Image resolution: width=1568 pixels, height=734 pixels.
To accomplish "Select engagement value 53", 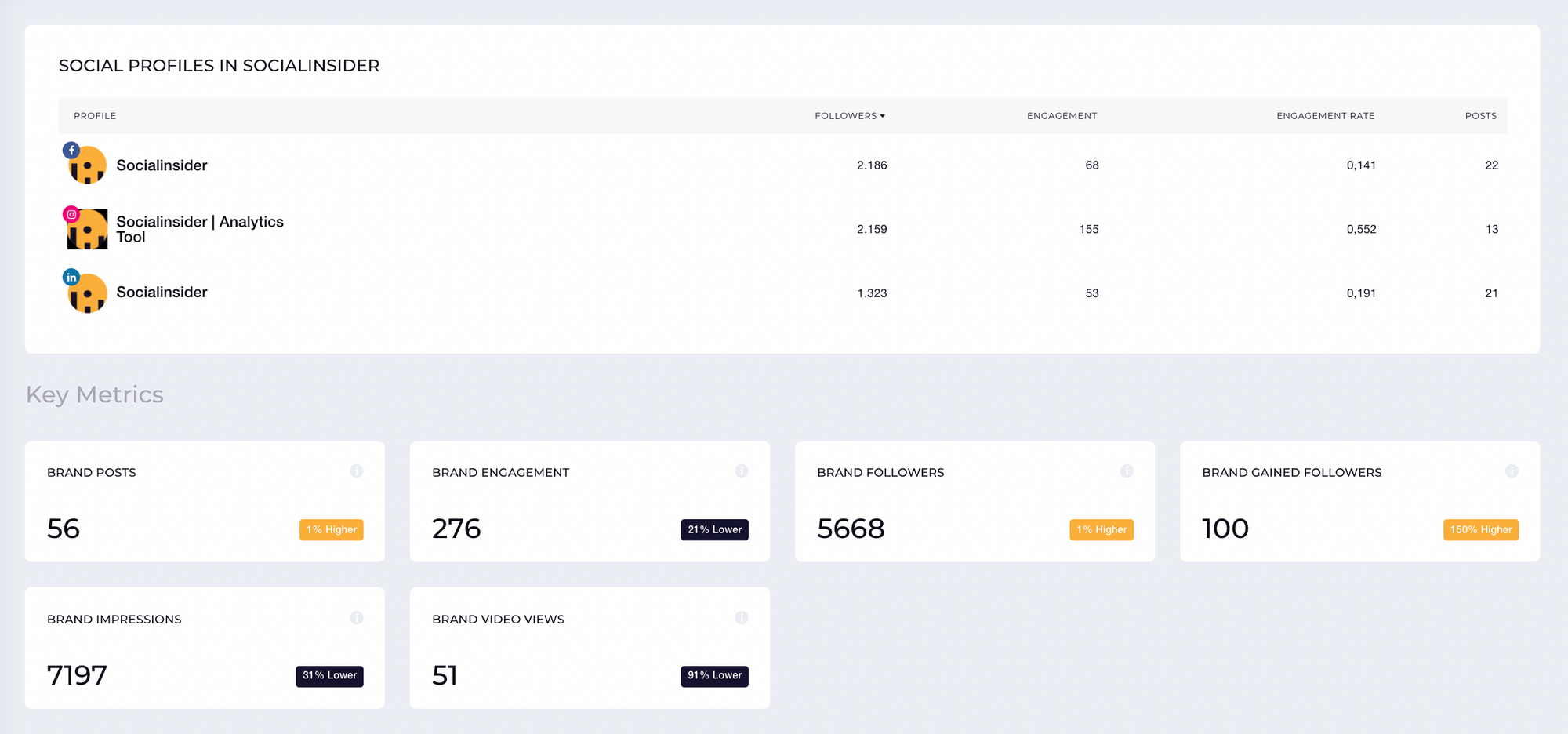I will 1092,293.
